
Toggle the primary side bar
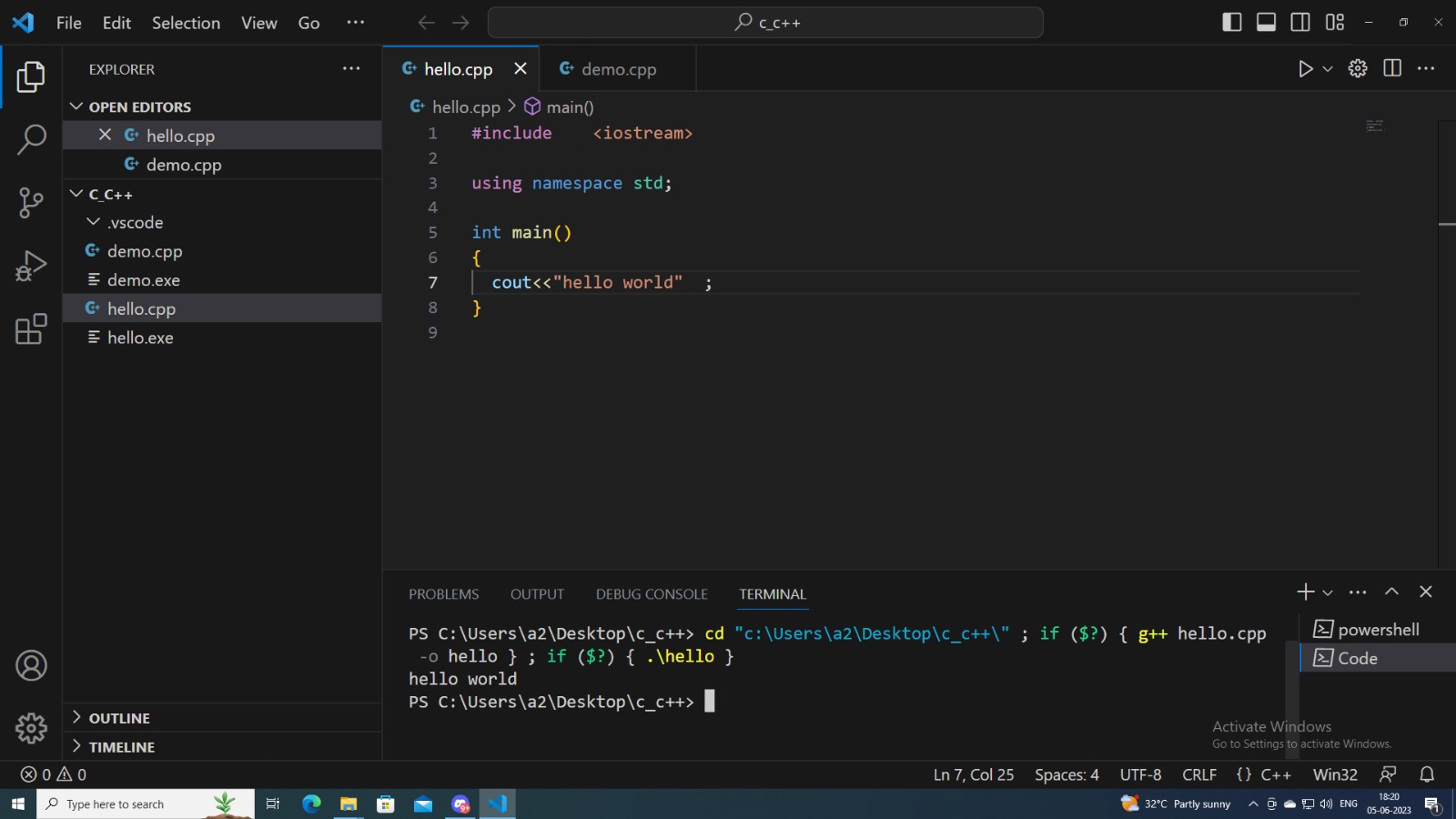(x=1232, y=23)
